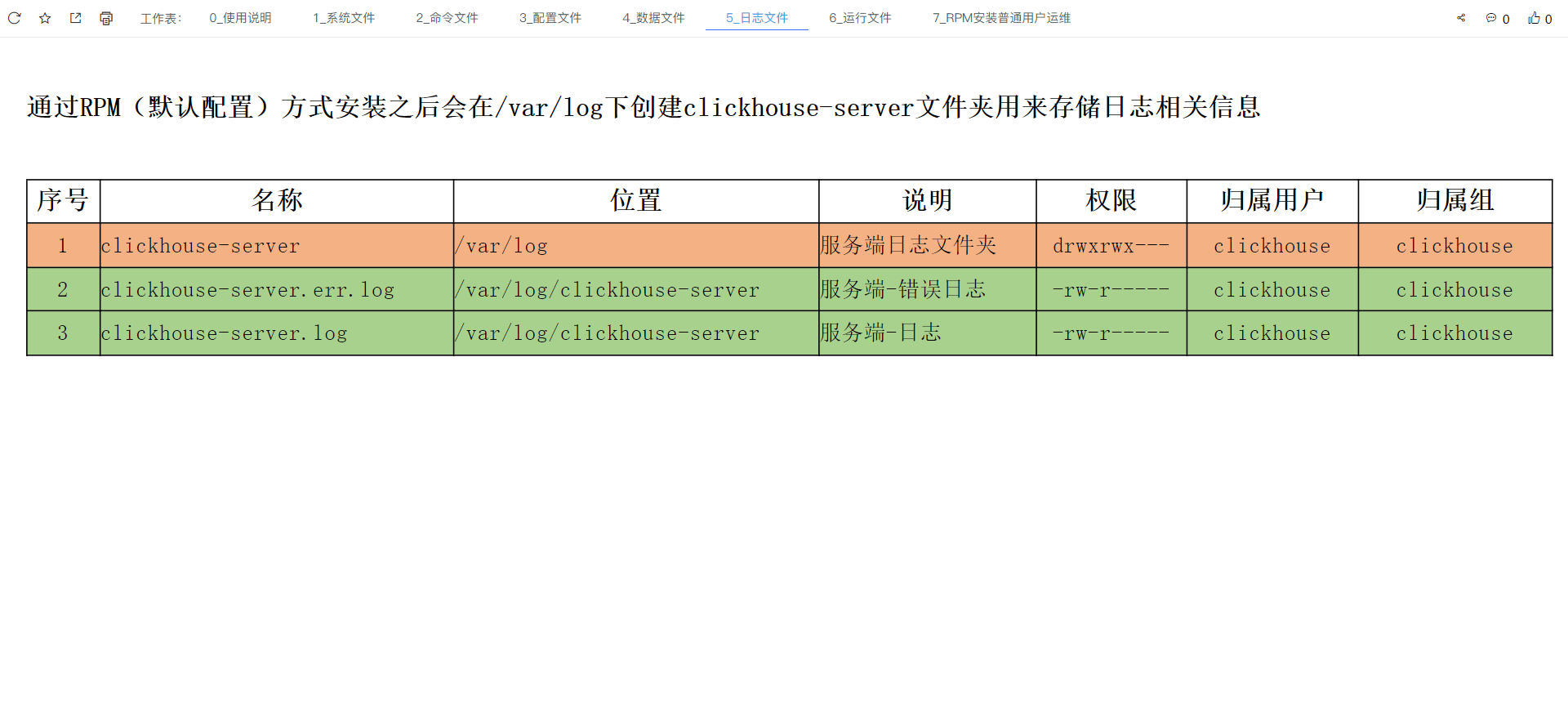
Task: Switch to the 1_系统文件 sheet
Action: coord(344,18)
